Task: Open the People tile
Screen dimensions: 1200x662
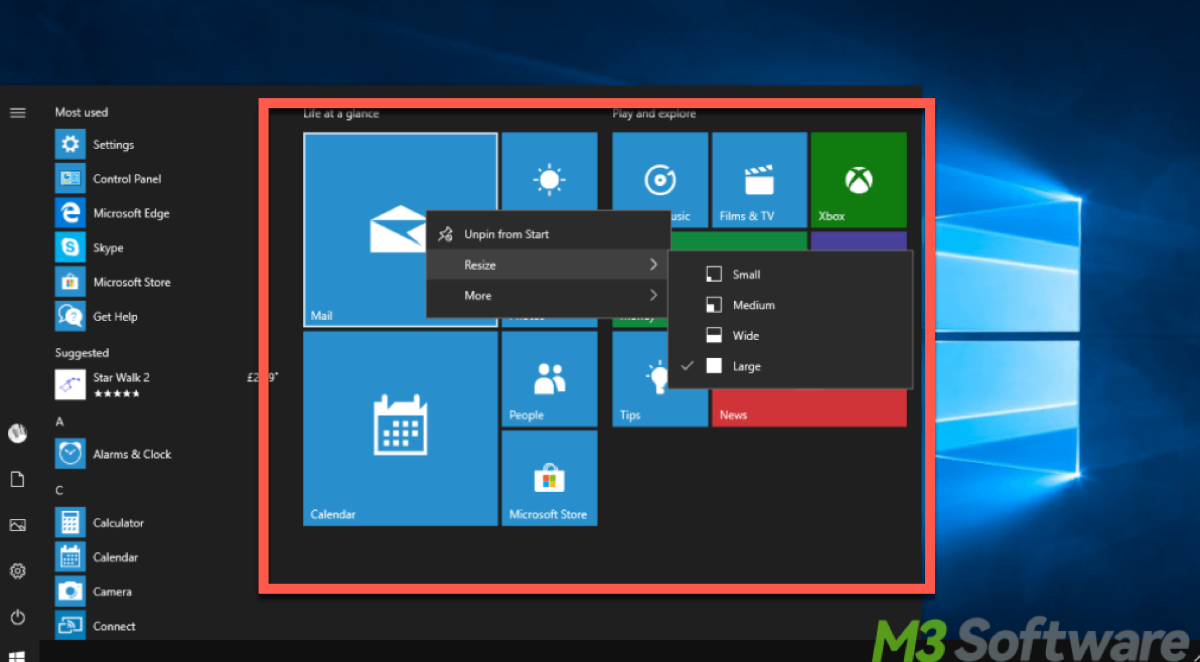Action: pyautogui.click(x=549, y=379)
